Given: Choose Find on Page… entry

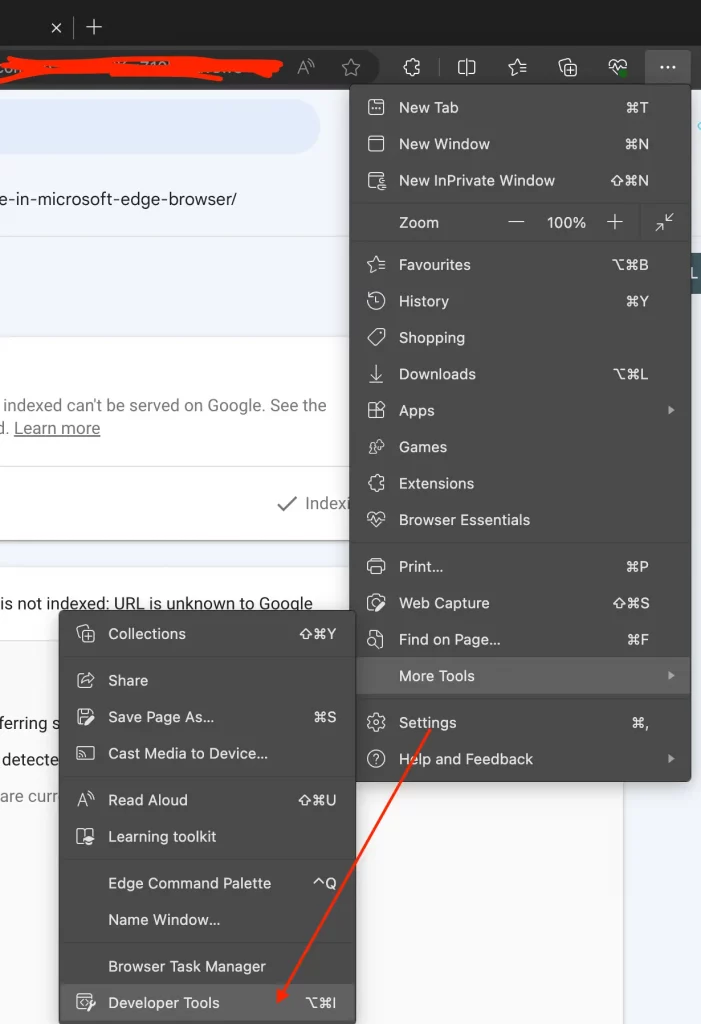Looking at the screenshot, I should click(520, 640).
